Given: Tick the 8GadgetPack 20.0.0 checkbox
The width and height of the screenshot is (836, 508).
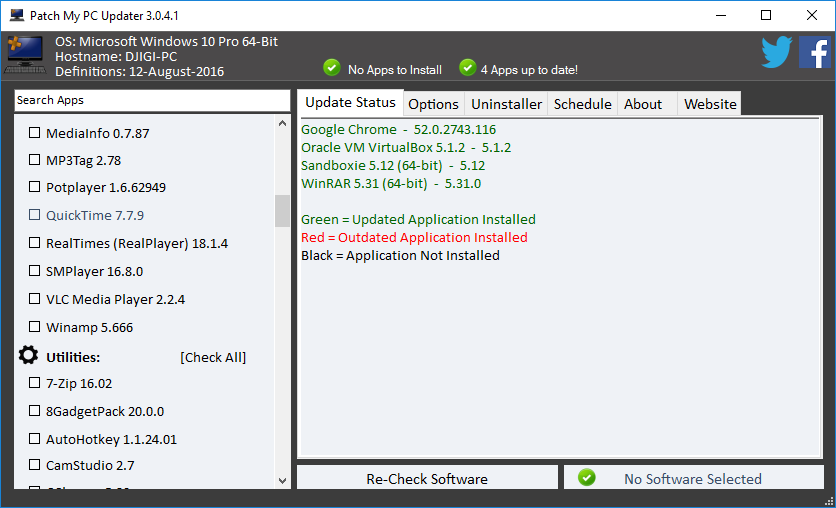Looking at the screenshot, I should point(34,411).
